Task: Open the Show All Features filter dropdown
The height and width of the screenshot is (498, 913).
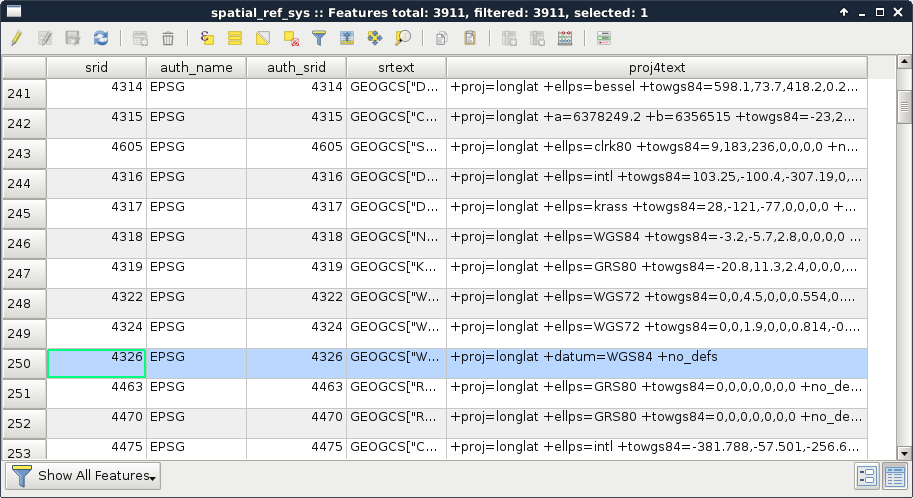Action: pyautogui.click(x=83, y=476)
